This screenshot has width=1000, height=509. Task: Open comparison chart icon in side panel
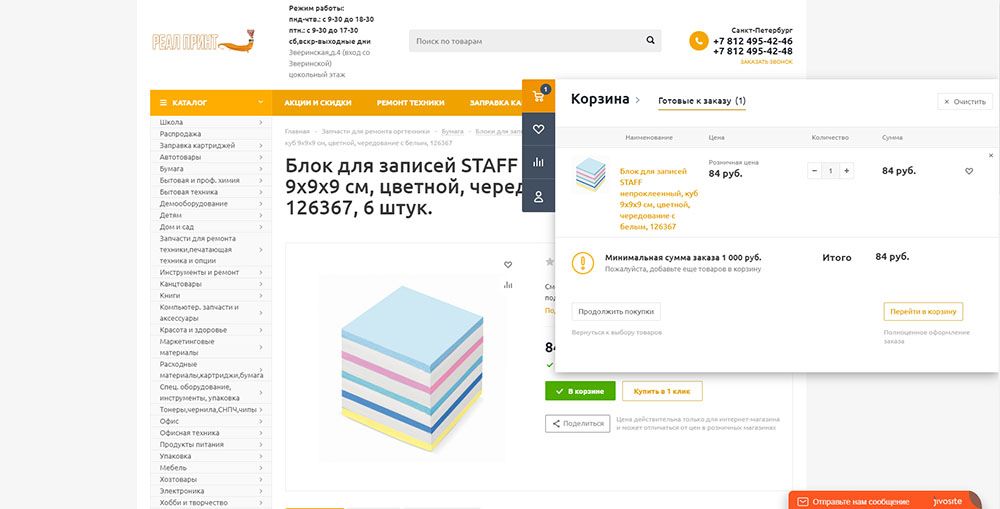[x=538, y=162]
